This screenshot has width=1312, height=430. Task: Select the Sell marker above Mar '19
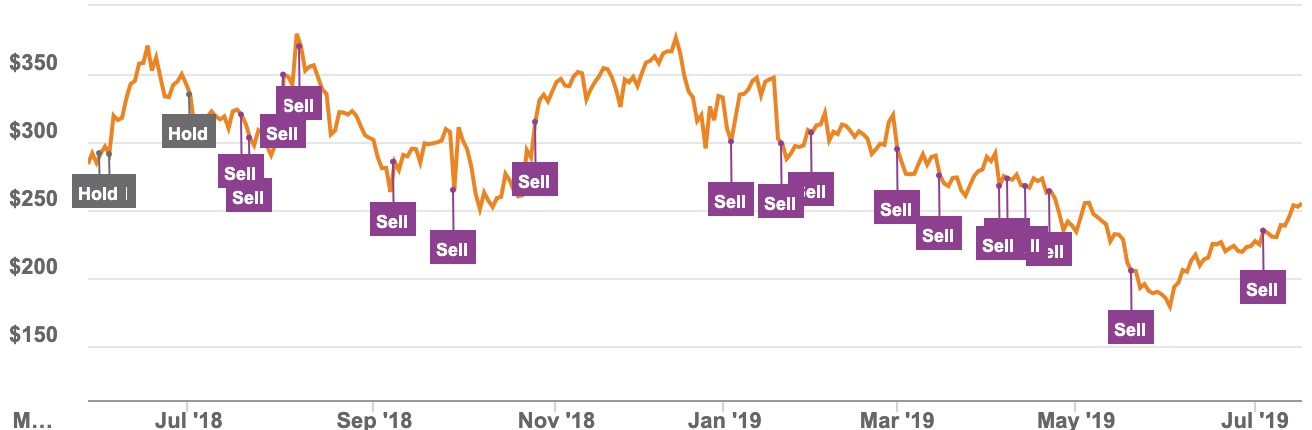point(896,209)
